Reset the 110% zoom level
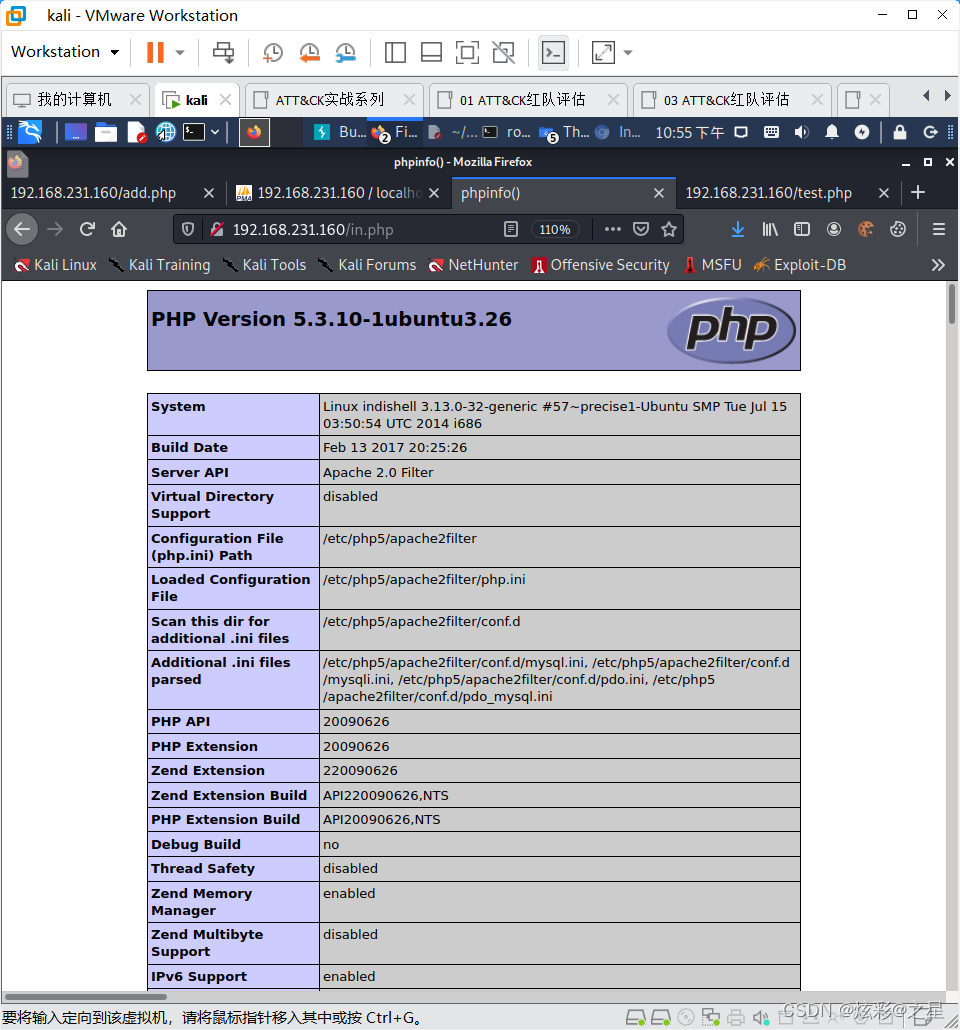Image resolution: width=960 pixels, height=1030 pixels. pos(555,229)
